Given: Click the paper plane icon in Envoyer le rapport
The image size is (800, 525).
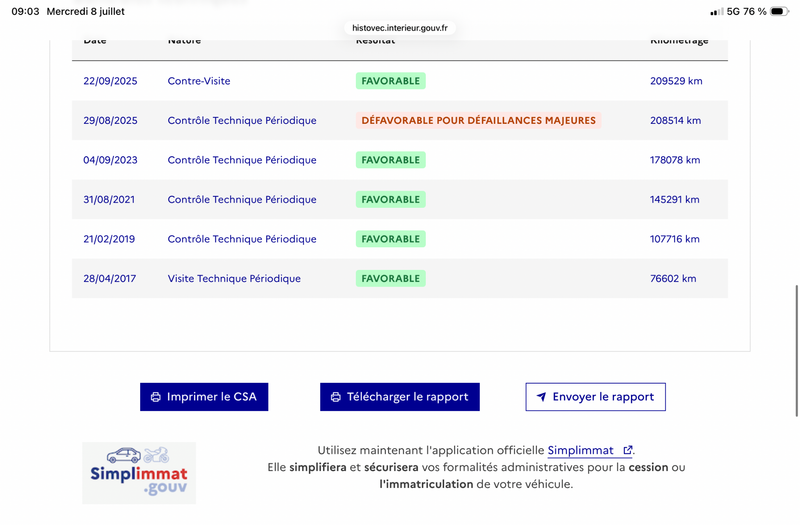Looking at the screenshot, I should point(541,397).
